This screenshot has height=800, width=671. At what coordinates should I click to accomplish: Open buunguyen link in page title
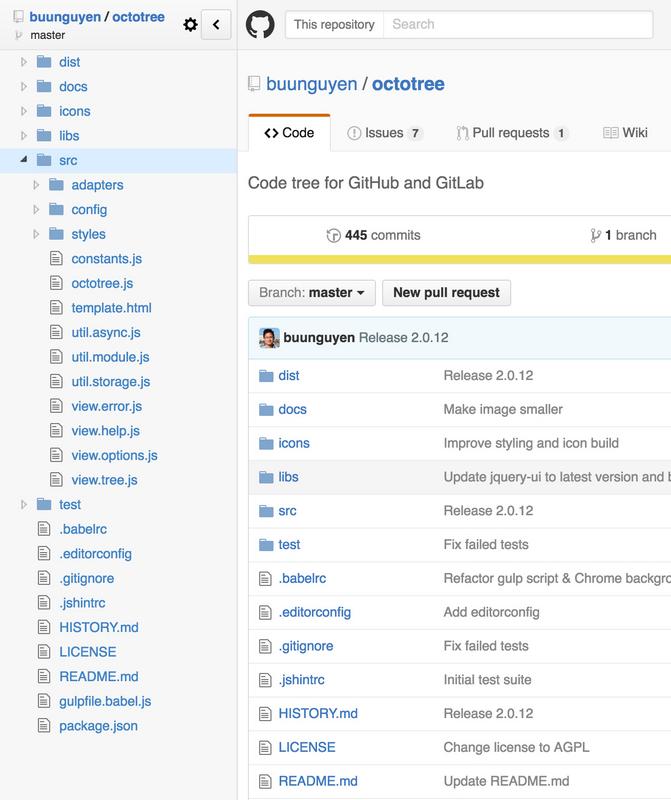pos(311,84)
